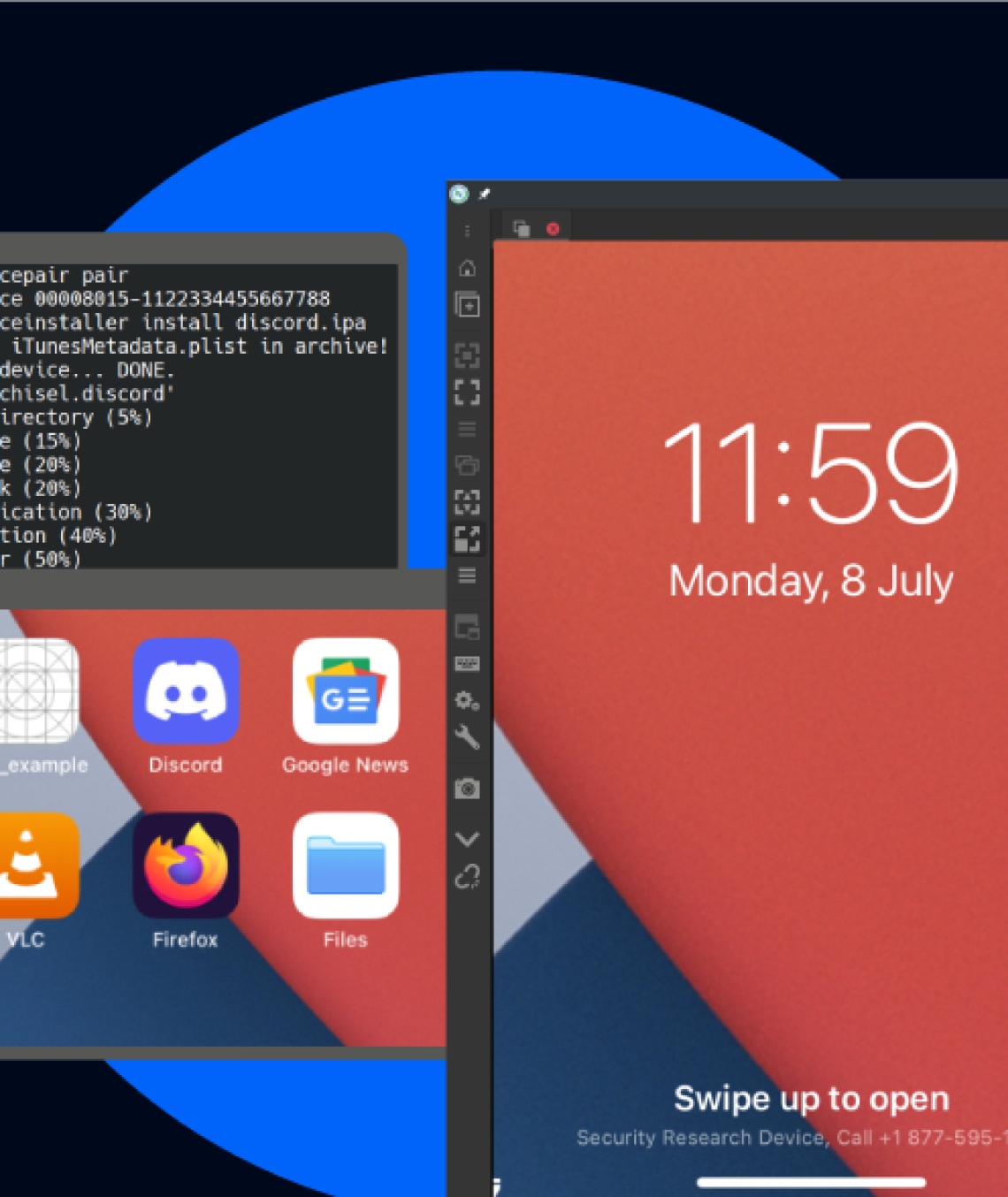Click terminal line with chisel.discord
Screen dimensions: 1008x1197
88,393
